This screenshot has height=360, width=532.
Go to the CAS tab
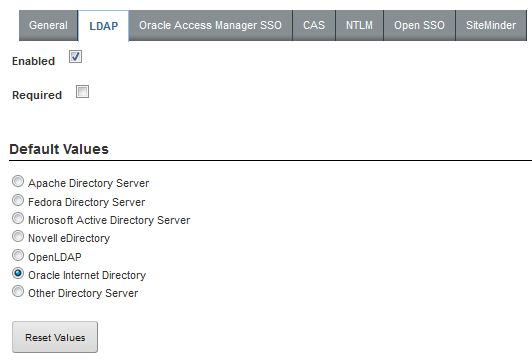(x=314, y=25)
